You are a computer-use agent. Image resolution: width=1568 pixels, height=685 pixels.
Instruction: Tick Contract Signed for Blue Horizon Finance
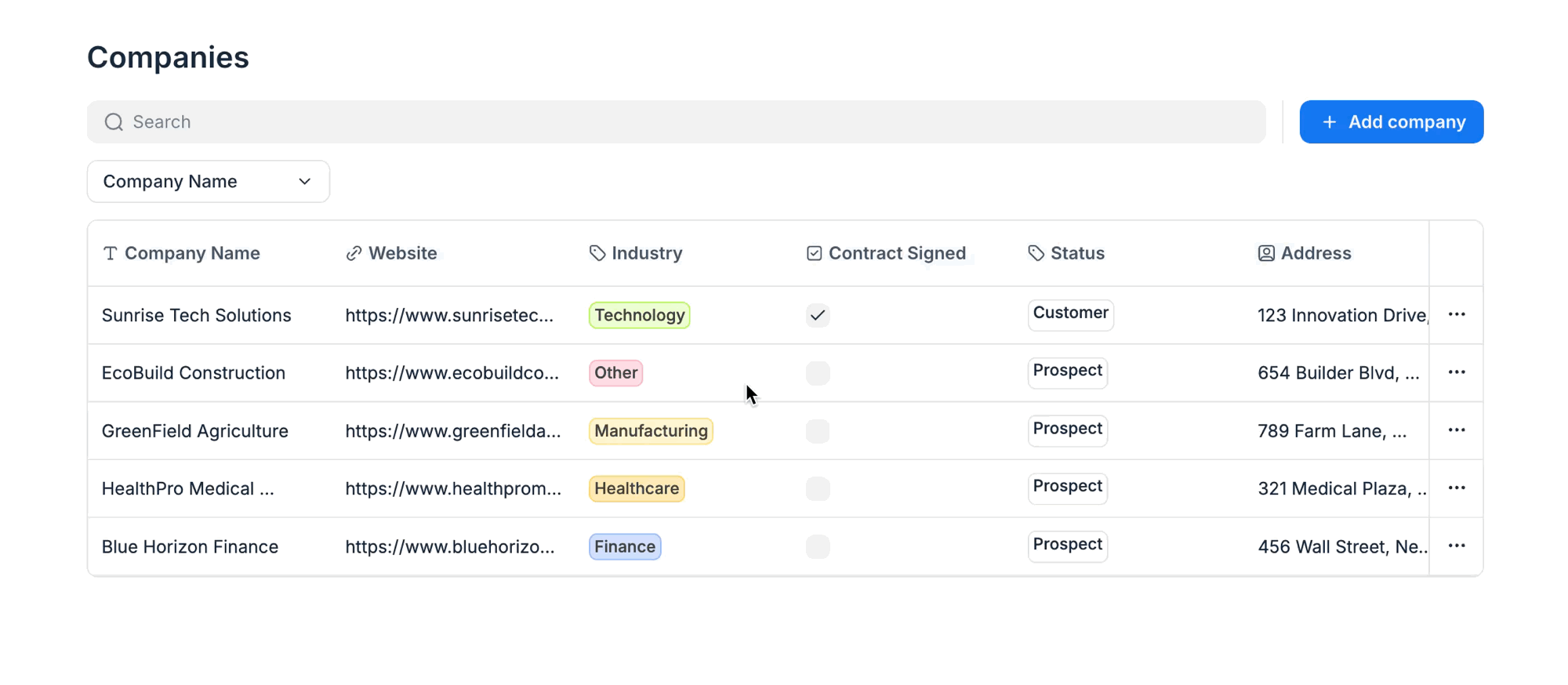pos(818,546)
